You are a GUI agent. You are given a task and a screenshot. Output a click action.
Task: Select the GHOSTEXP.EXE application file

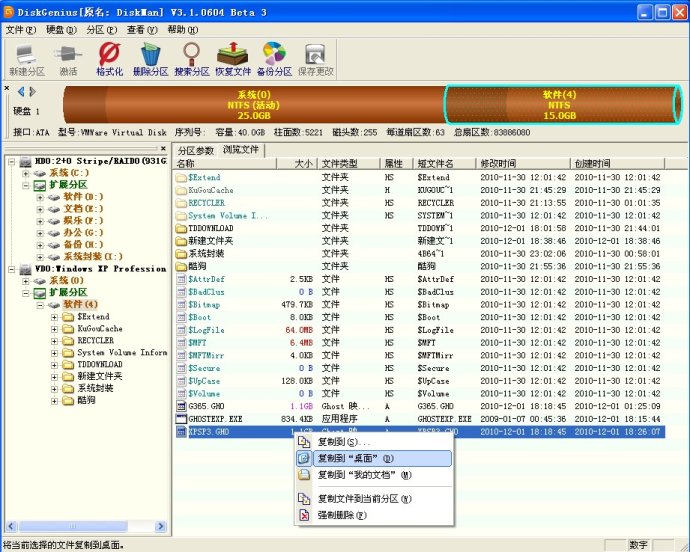coord(215,419)
